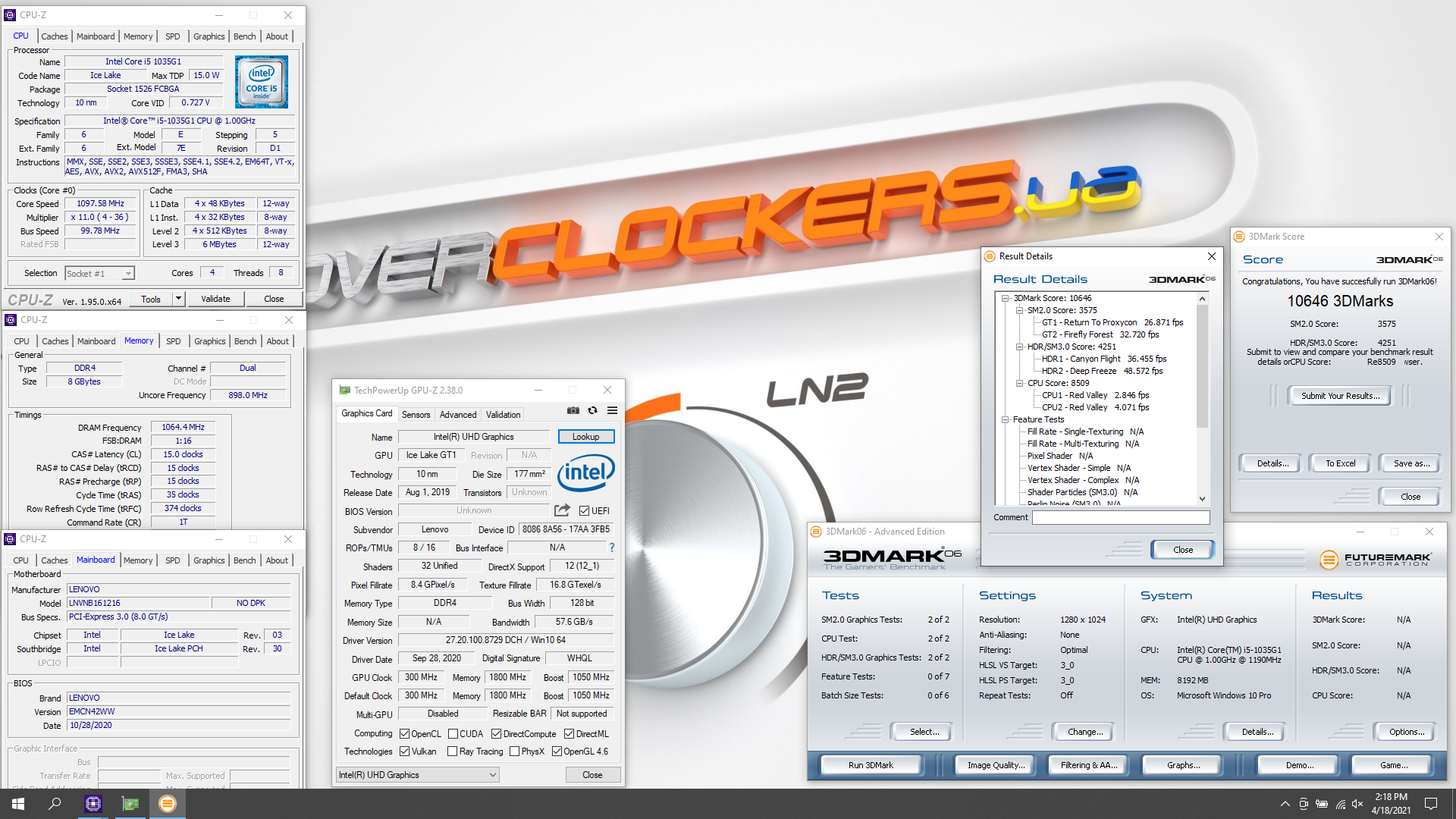The width and height of the screenshot is (1456, 819).
Task: Open the Windows Start menu
Action: [x=18, y=804]
